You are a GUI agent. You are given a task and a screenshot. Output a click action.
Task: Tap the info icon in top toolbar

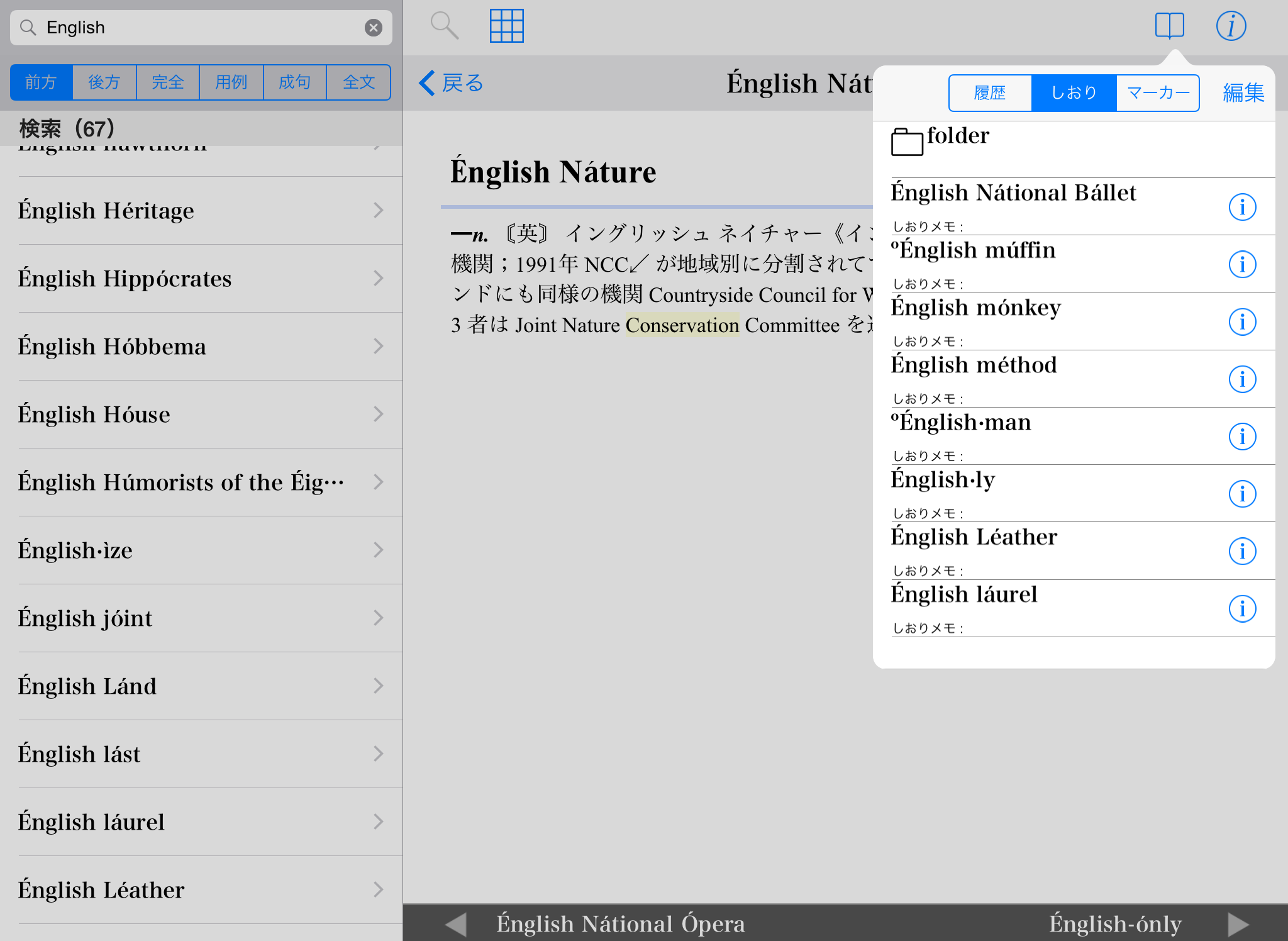[x=1231, y=26]
